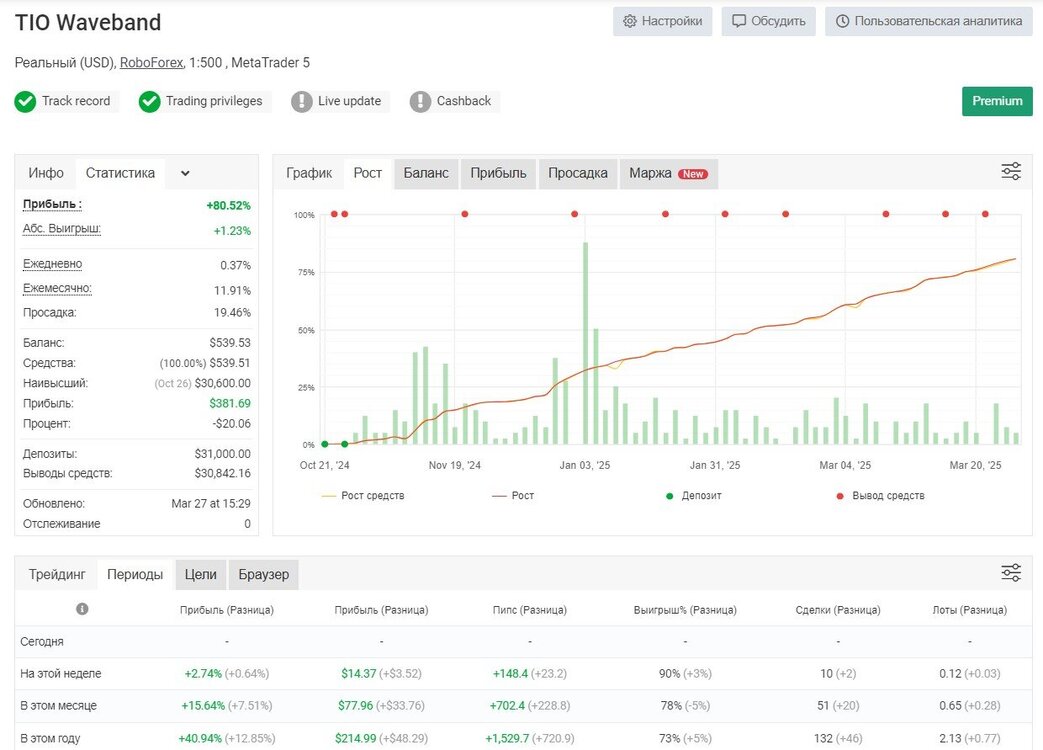Click the Сегодня row label
Screen dimensions: 1043x750
42,642
